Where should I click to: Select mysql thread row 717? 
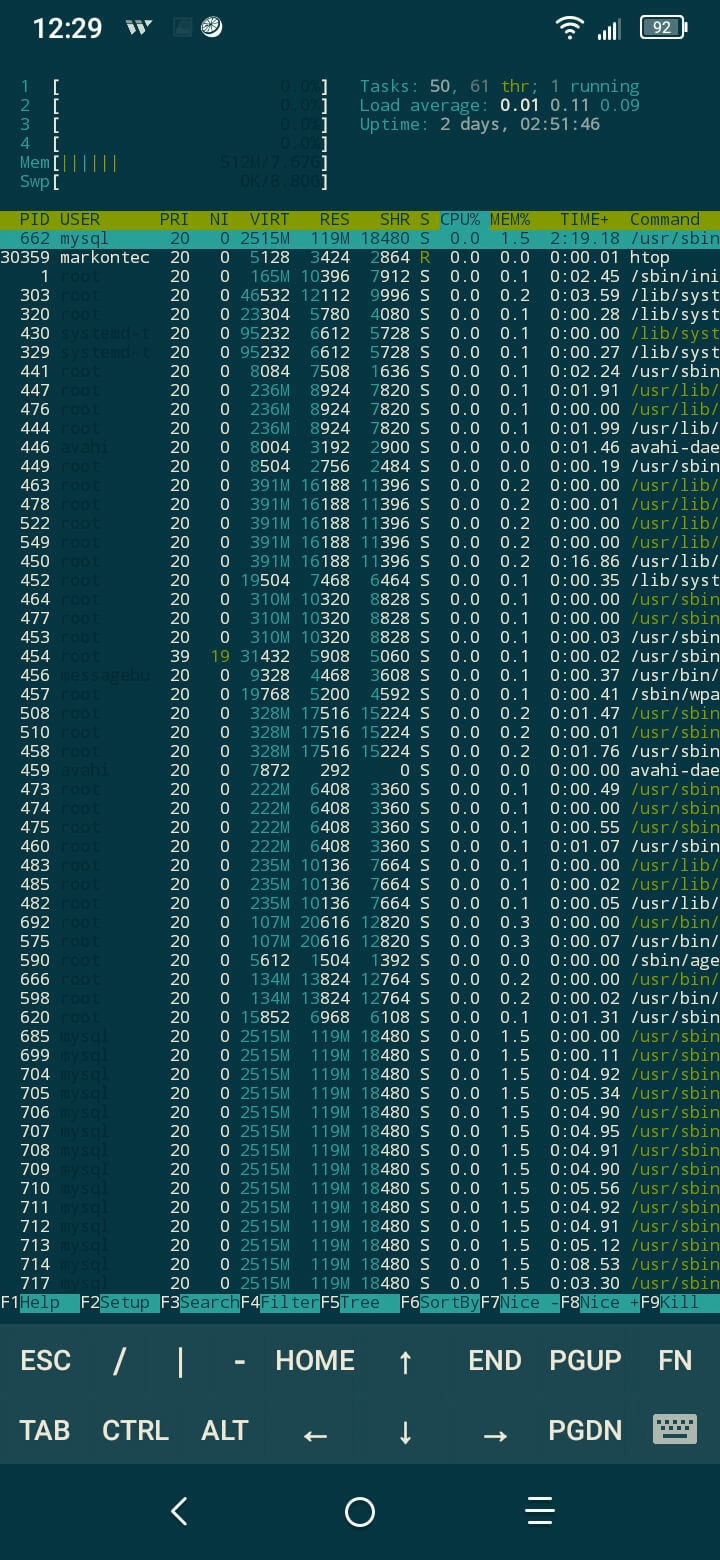pyautogui.click(x=360, y=1284)
